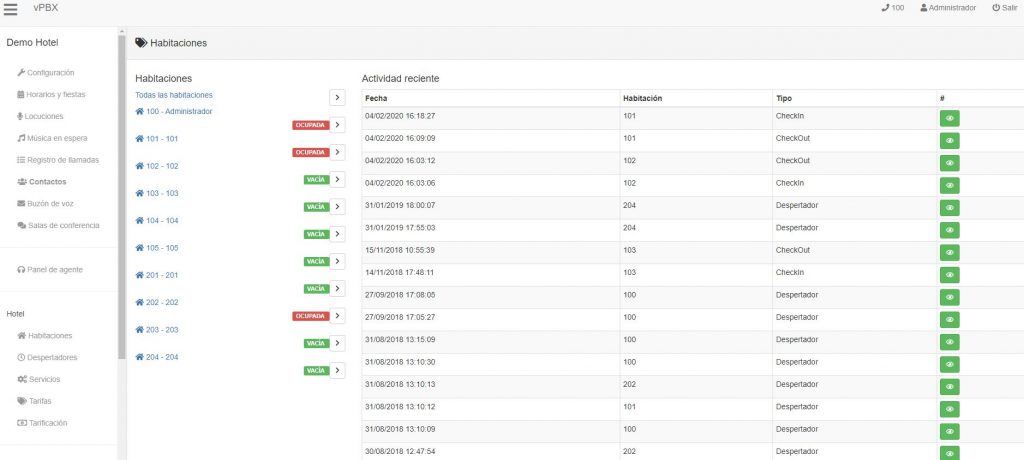This screenshot has height=460, width=1024.
Task: Click the sidebar vertical scrollbar
Action: pyautogui.click(x=121, y=200)
